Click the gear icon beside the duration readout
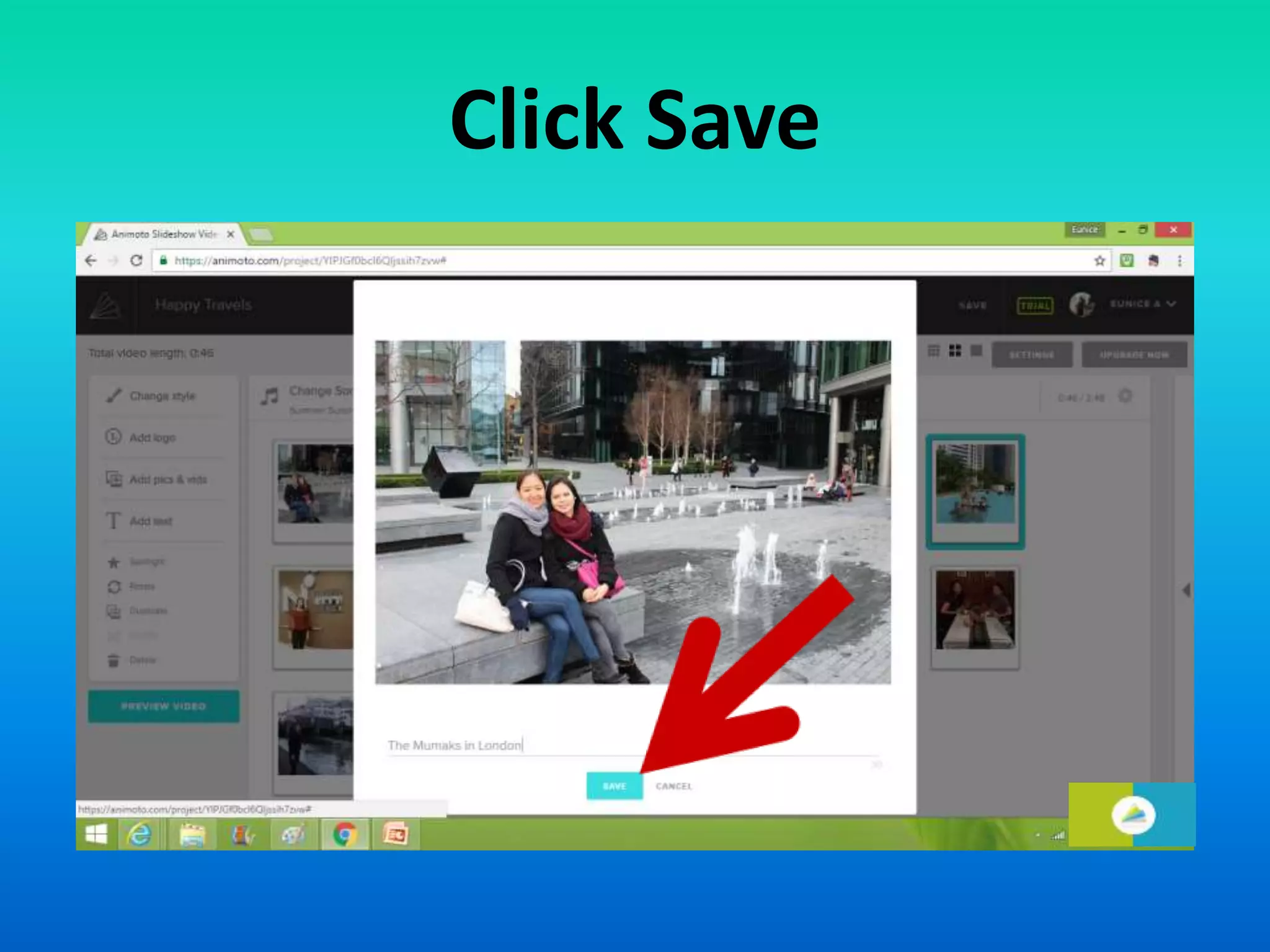This screenshot has width=1270, height=952. point(1125,395)
